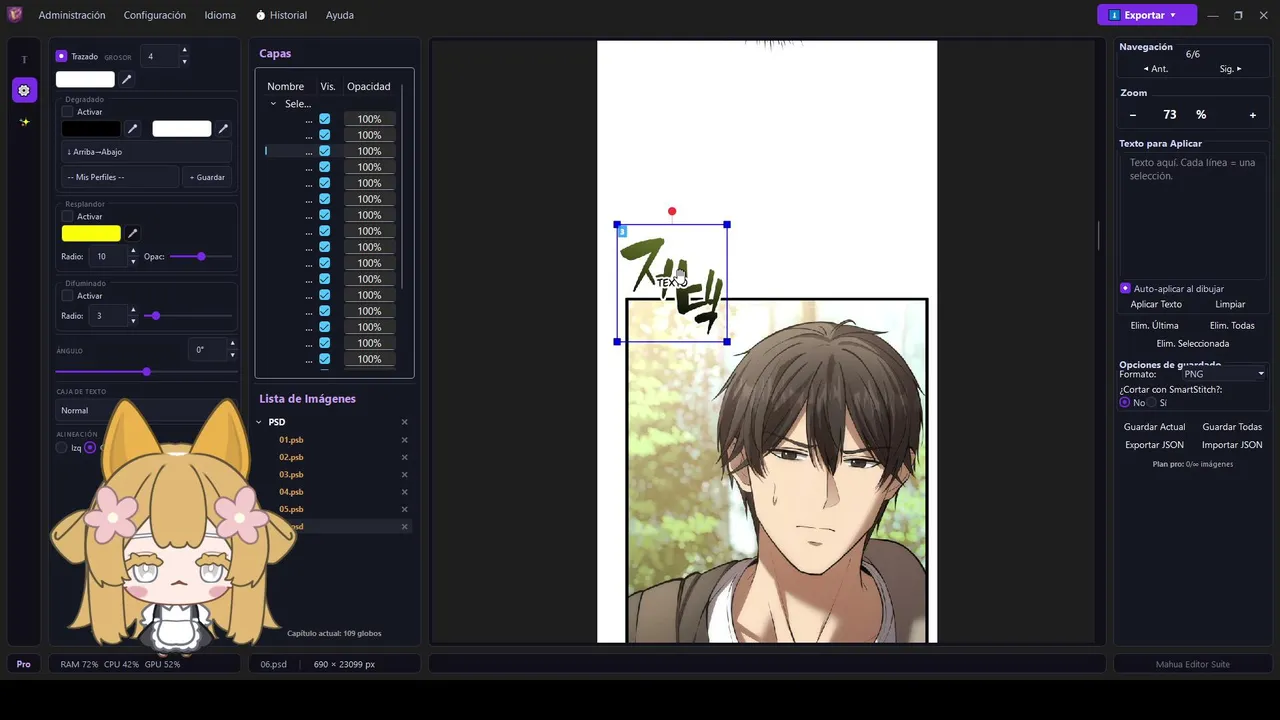Zoom out with the minus button
The height and width of the screenshot is (720, 1280).
click(1133, 115)
